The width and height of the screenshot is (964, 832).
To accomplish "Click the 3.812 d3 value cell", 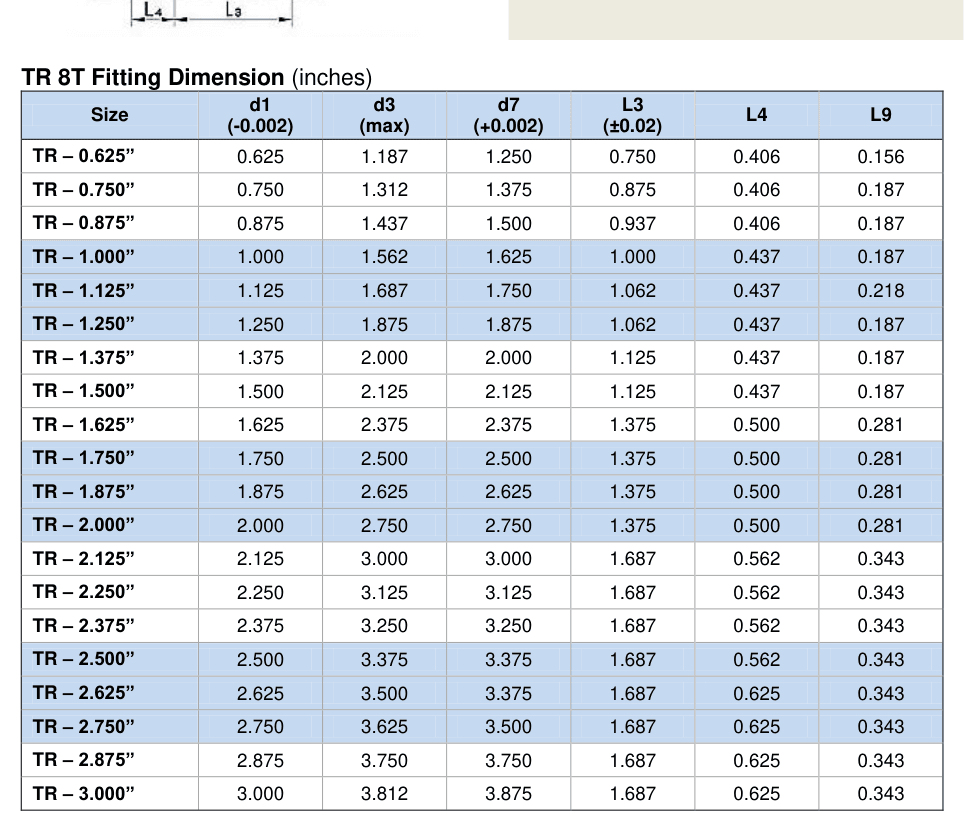I will click(384, 793).
